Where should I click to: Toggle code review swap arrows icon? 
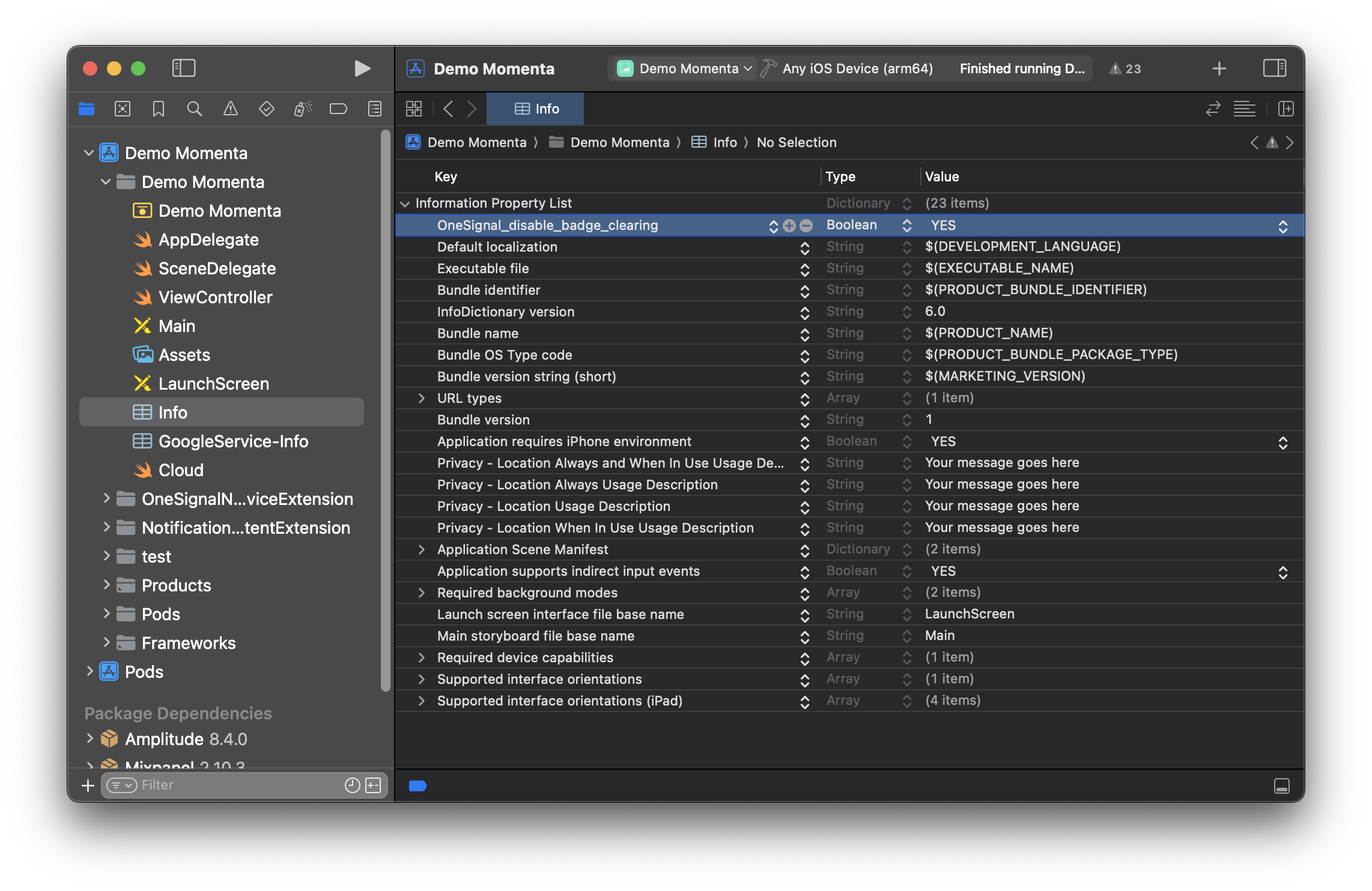[1213, 109]
